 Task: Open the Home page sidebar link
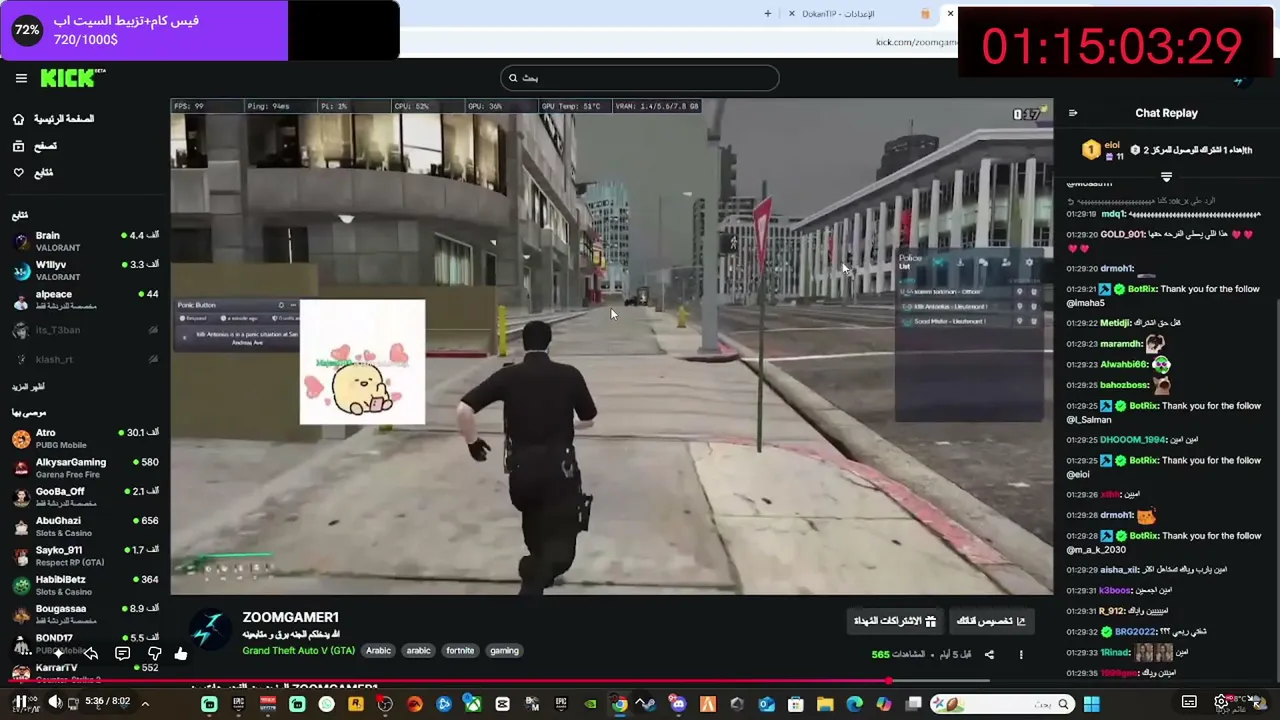[x=54, y=119]
